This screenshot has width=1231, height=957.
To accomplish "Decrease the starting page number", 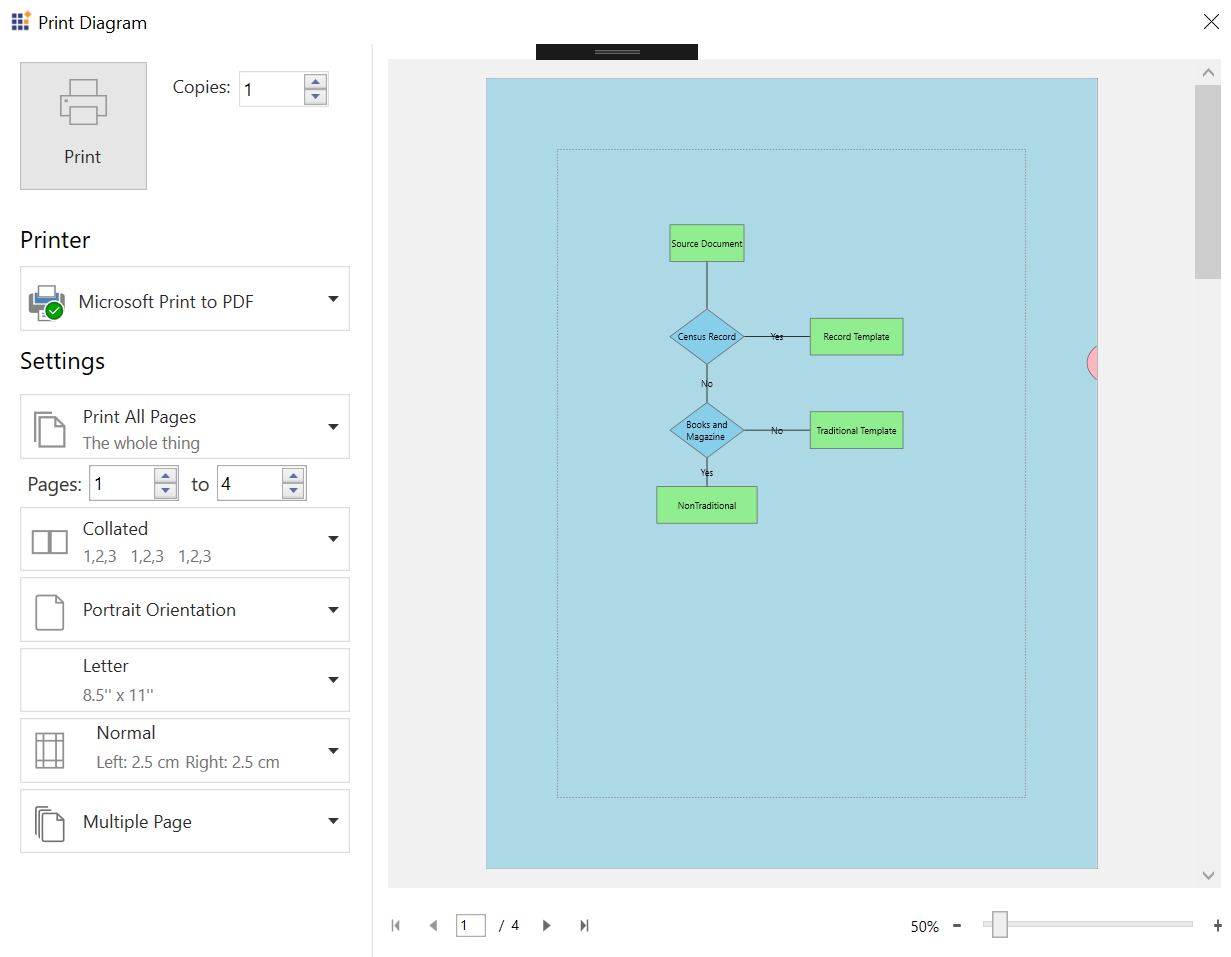I will (166, 492).
